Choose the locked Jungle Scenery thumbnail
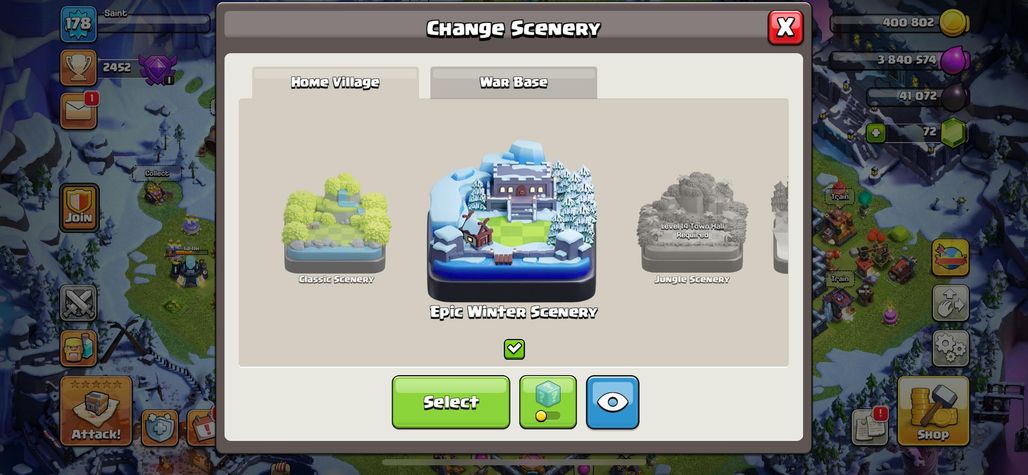Image resolution: width=1028 pixels, height=475 pixels. coord(692,228)
